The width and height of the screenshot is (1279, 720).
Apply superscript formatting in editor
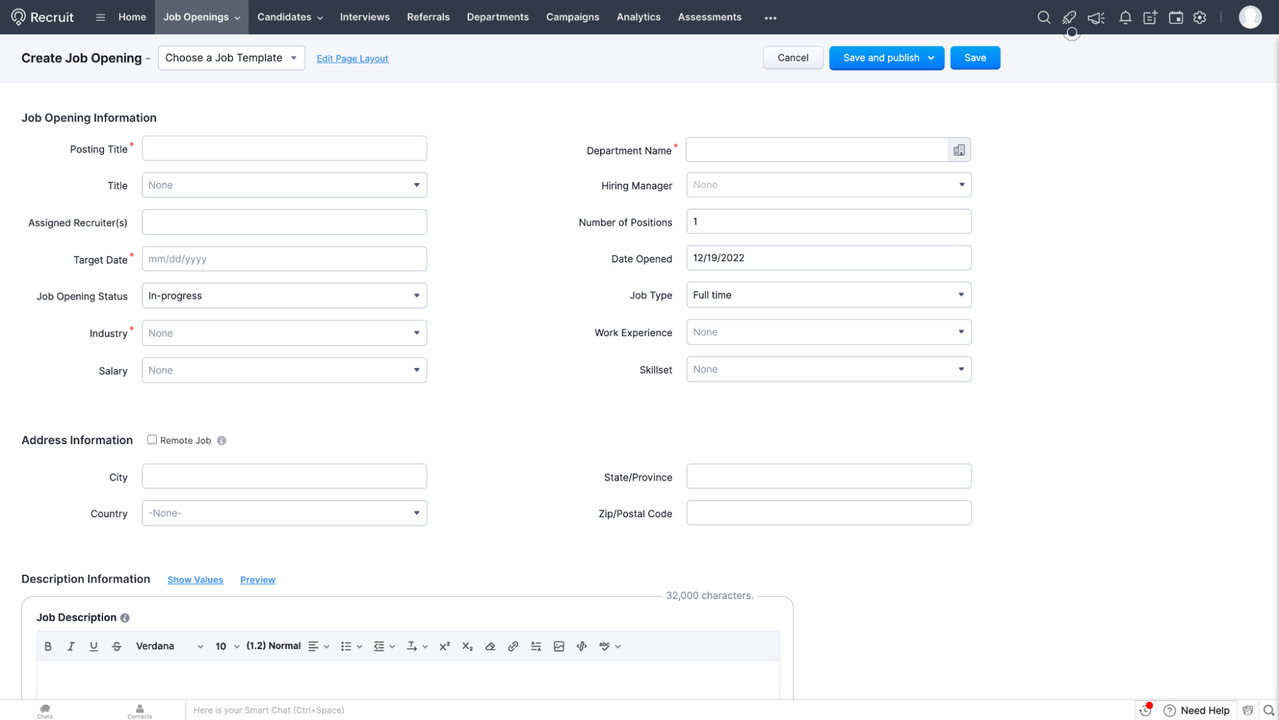444,647
